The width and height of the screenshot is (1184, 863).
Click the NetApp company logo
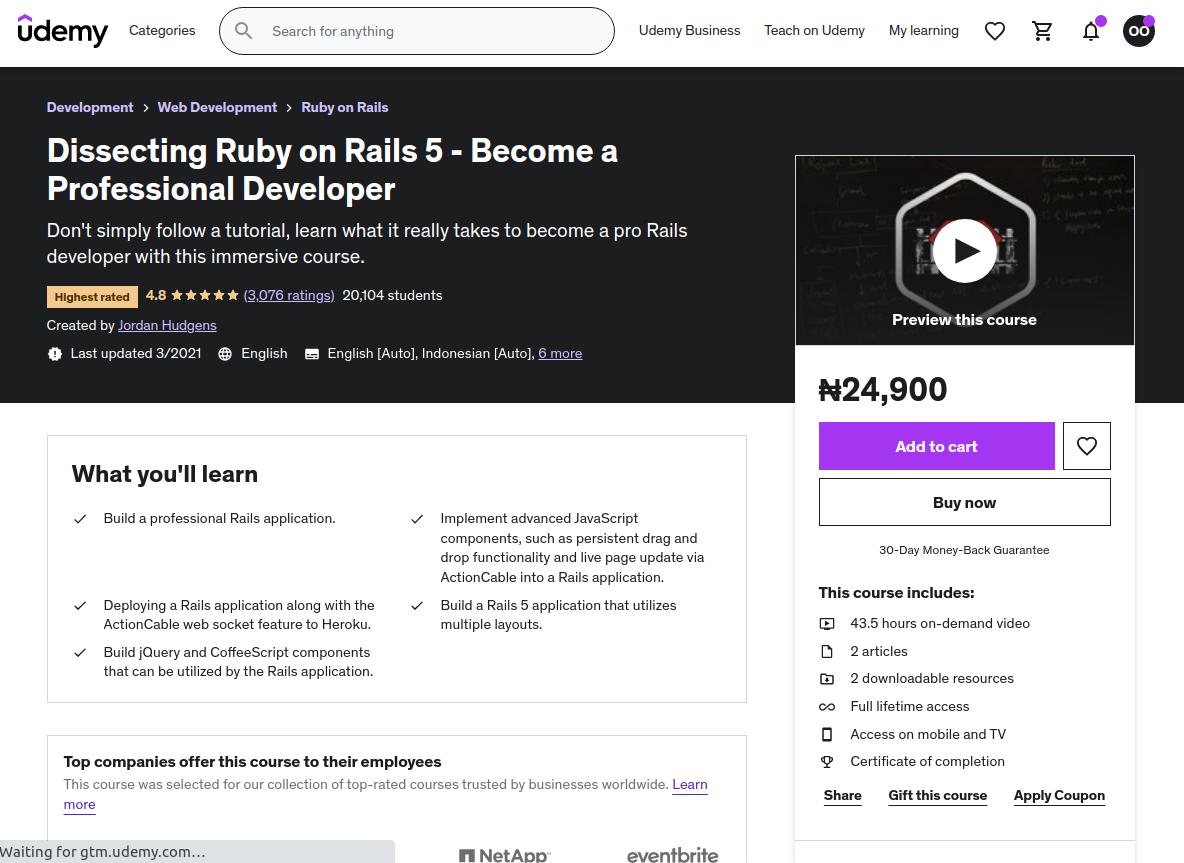point(505,855)
